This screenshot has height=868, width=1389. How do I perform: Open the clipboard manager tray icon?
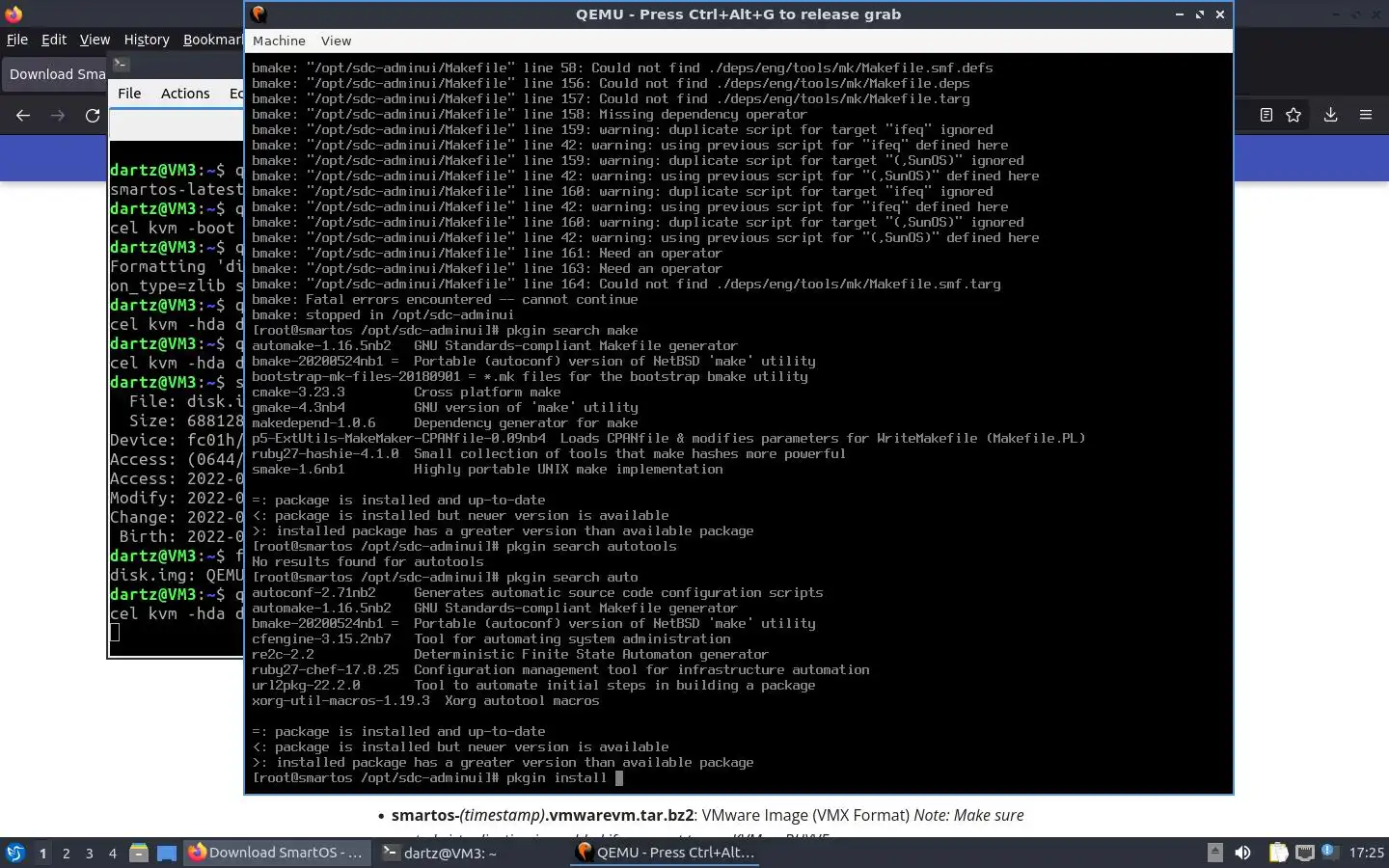(x=1278, y=853)
